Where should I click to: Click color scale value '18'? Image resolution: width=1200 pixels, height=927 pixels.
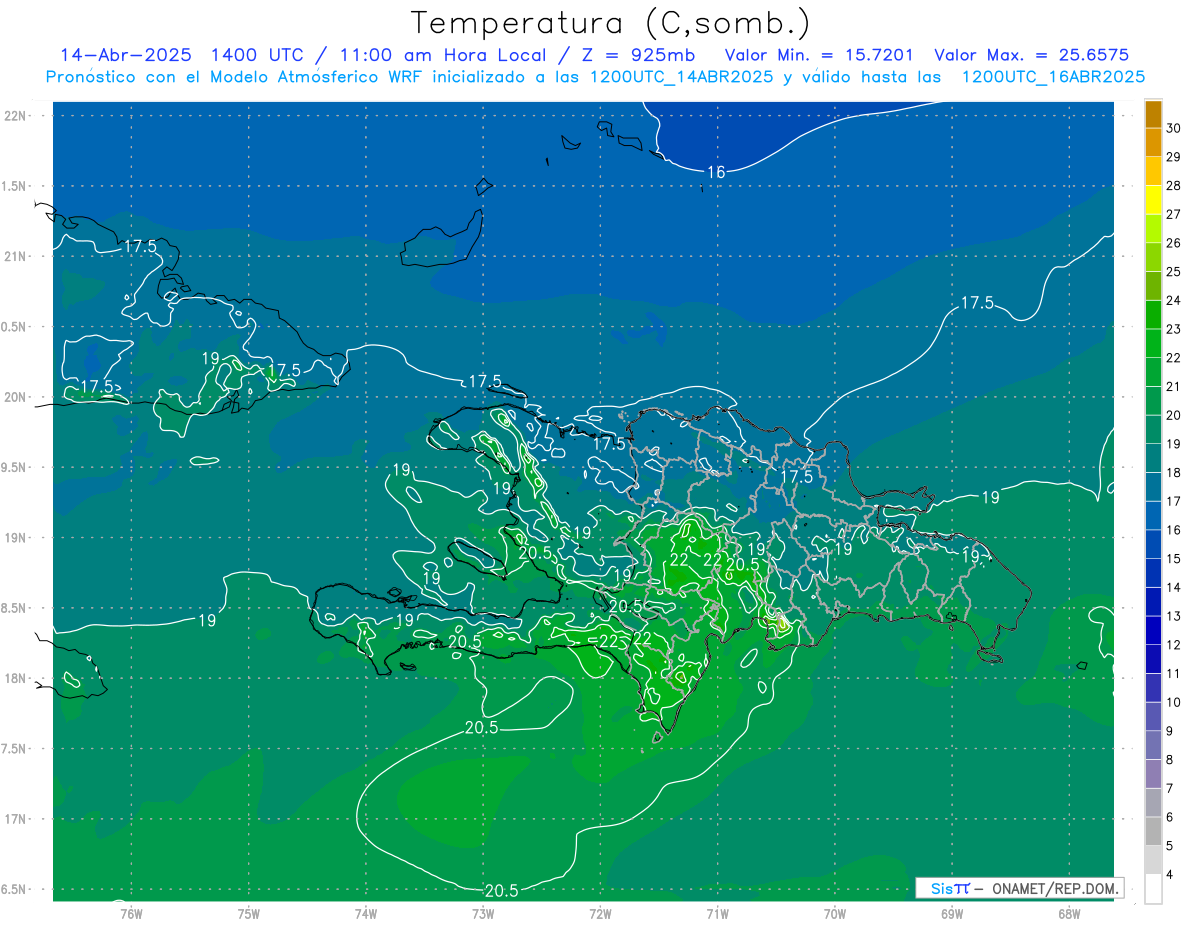(x=1174, y=472)
